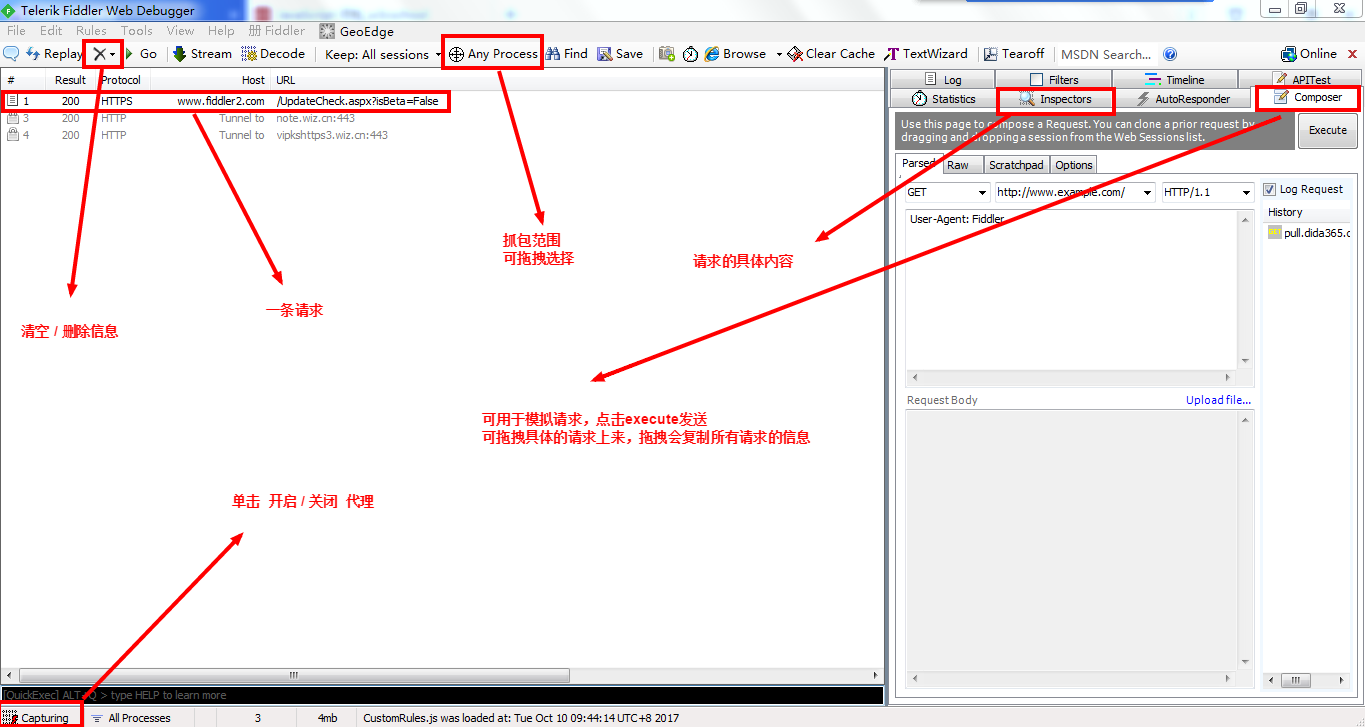This screenshot has height=727, width=1365.
Task: Click the camera screenshot toolbar icon
Action: point(667,54)
